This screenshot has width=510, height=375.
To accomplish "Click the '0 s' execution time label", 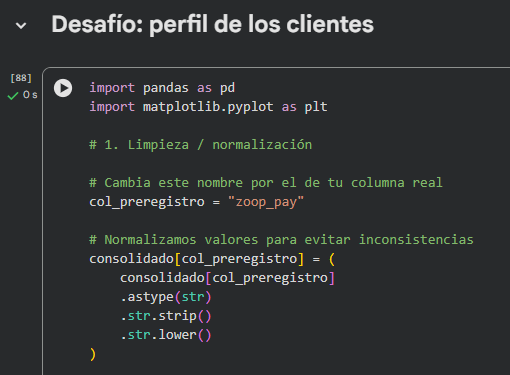I will tap(30, 95).
